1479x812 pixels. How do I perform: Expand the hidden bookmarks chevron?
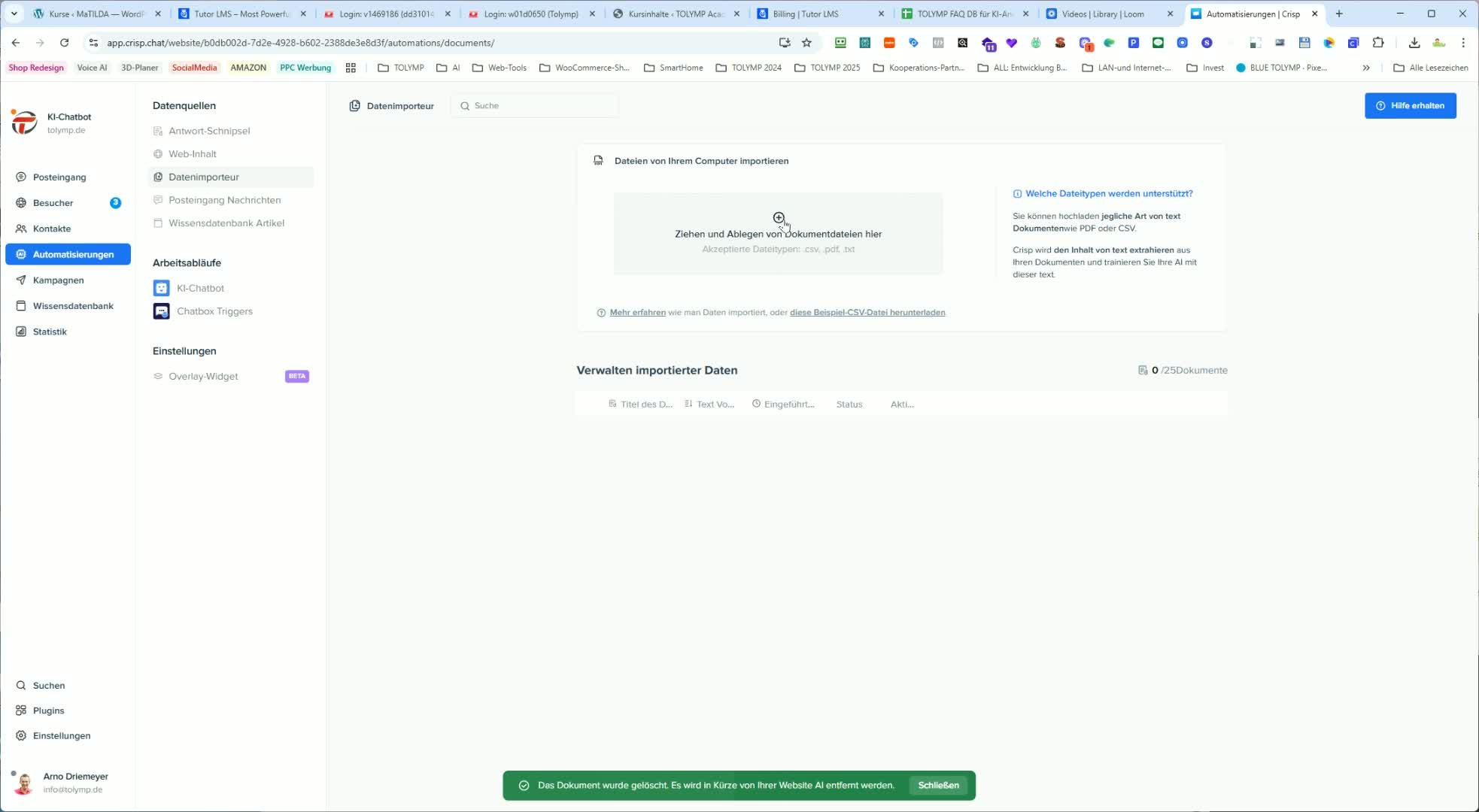[x=1366, y=68]
